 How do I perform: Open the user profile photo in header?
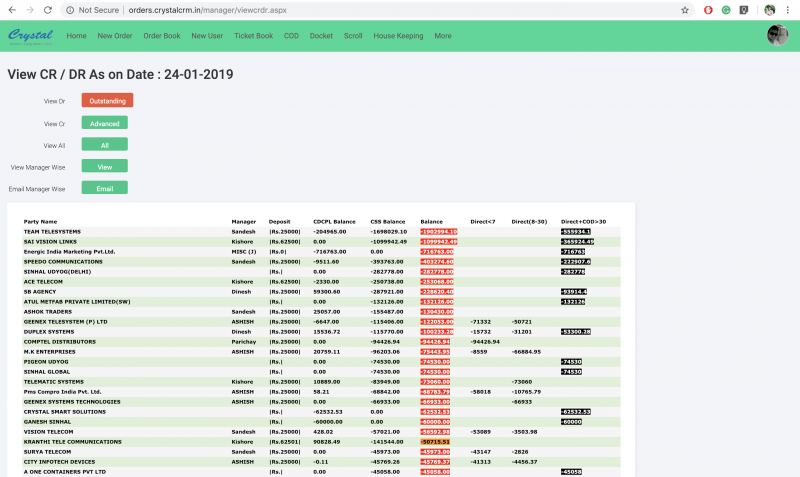[778, 35]
